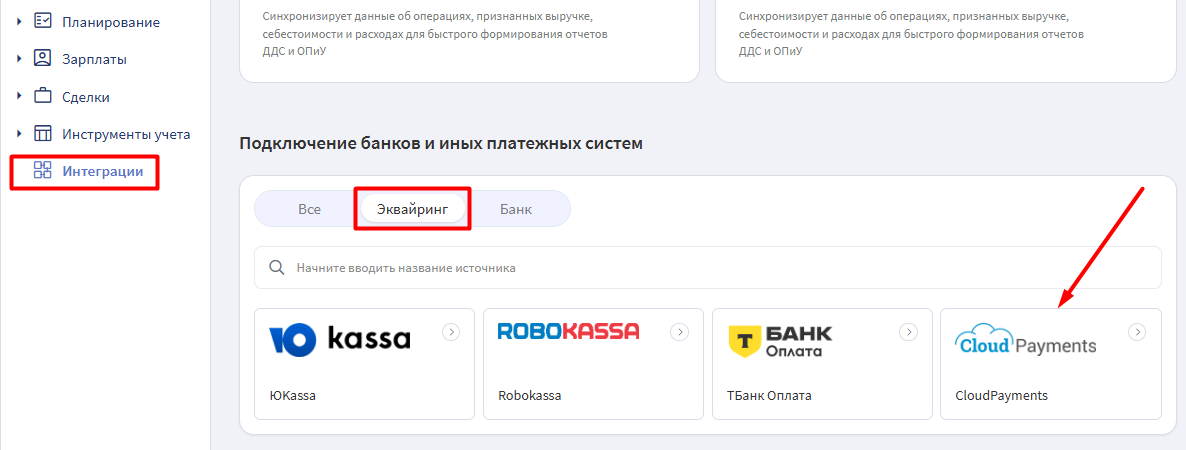Click the Инструменты учета table icon
1186x450 pixels.
[x=42, y=134]
